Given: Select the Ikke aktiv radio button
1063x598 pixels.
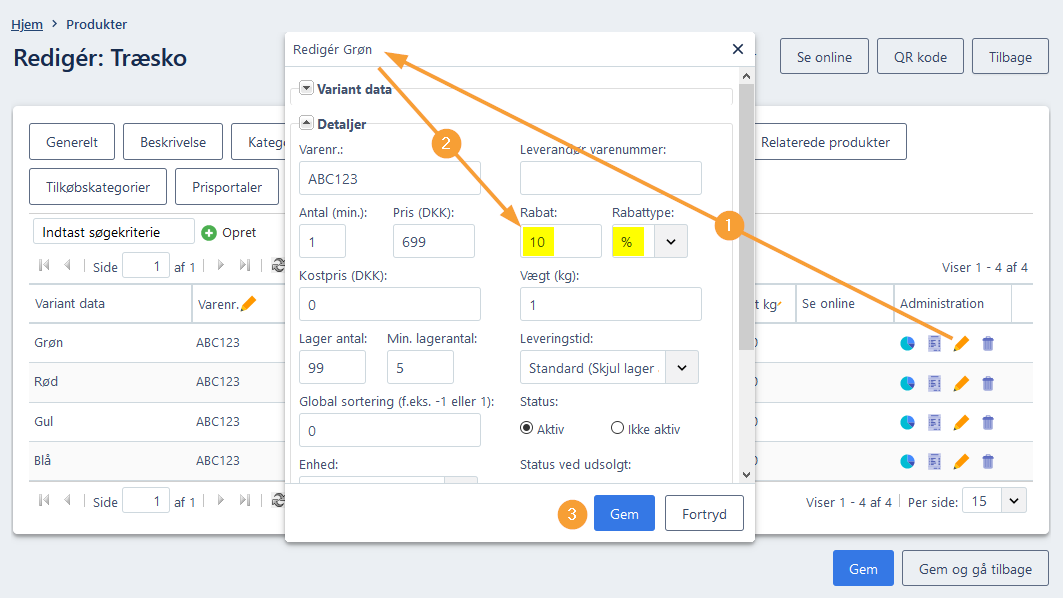Looking at the screenshot, I should click(x=617, y=428).
